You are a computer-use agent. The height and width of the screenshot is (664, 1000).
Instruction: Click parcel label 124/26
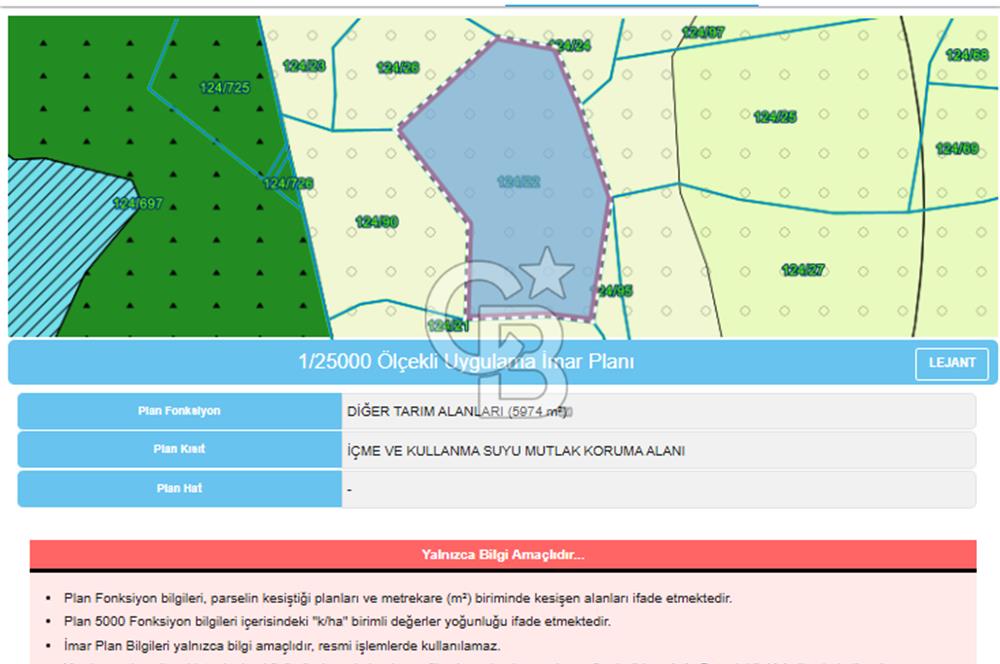[396, 68]
